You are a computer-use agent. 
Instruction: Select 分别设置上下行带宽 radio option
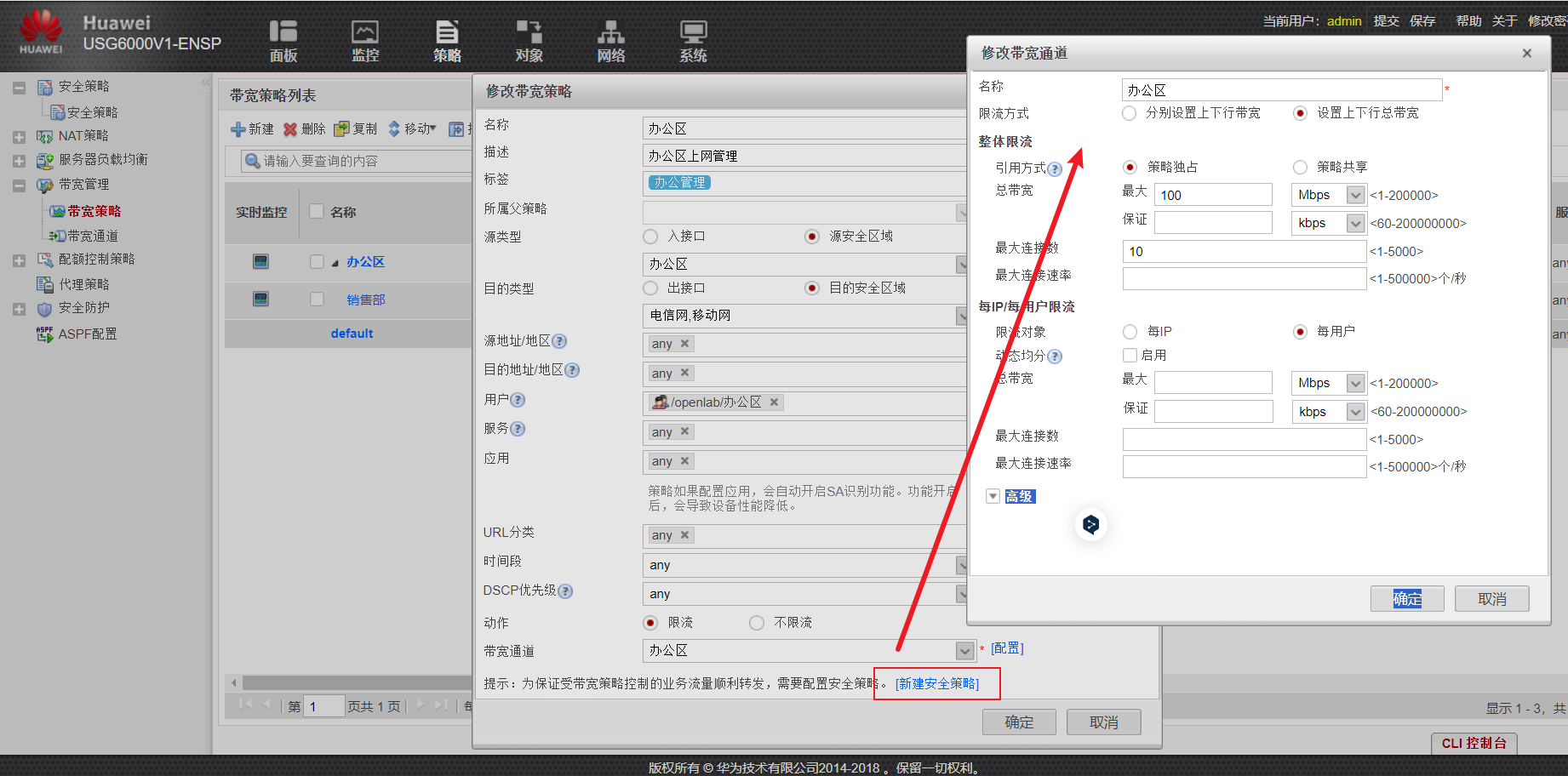pyautogui.click(x=1130, y=113)
